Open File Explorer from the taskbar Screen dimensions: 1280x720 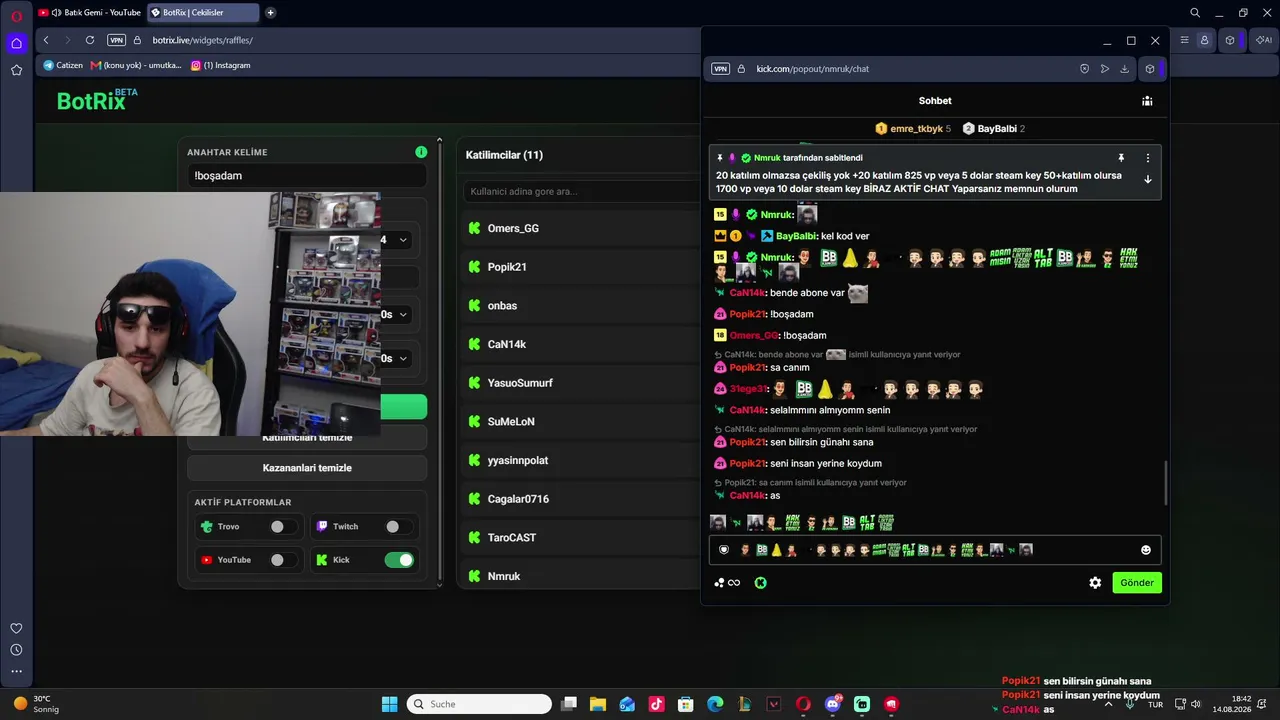pyautogui.click(x=598, y=704)
